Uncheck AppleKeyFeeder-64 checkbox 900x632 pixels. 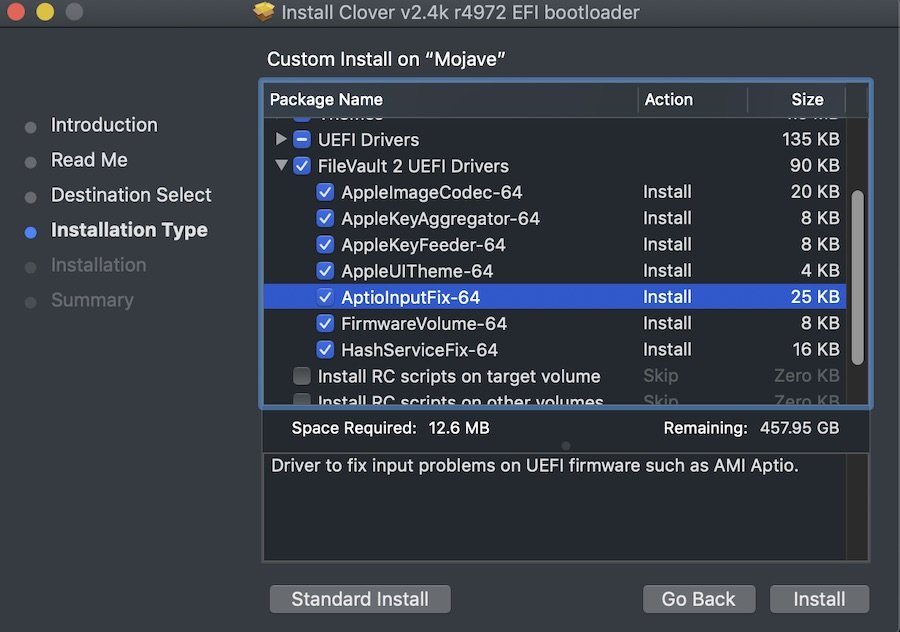(x=325, y=245)
